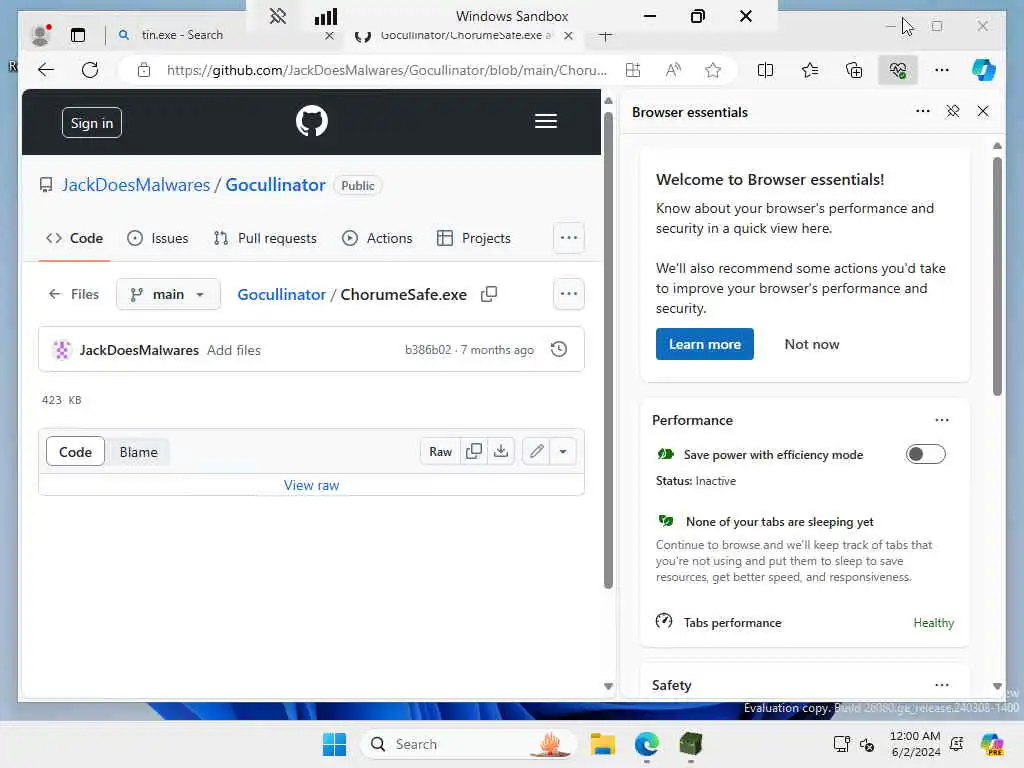
Task: Add this page to favorites star
Action: pyautogui.click(x=713, y=70)
